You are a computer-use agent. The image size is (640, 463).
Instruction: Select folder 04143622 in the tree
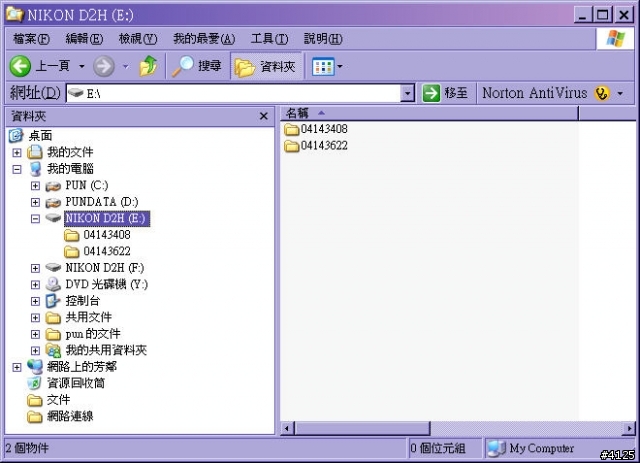click(107, 251)
